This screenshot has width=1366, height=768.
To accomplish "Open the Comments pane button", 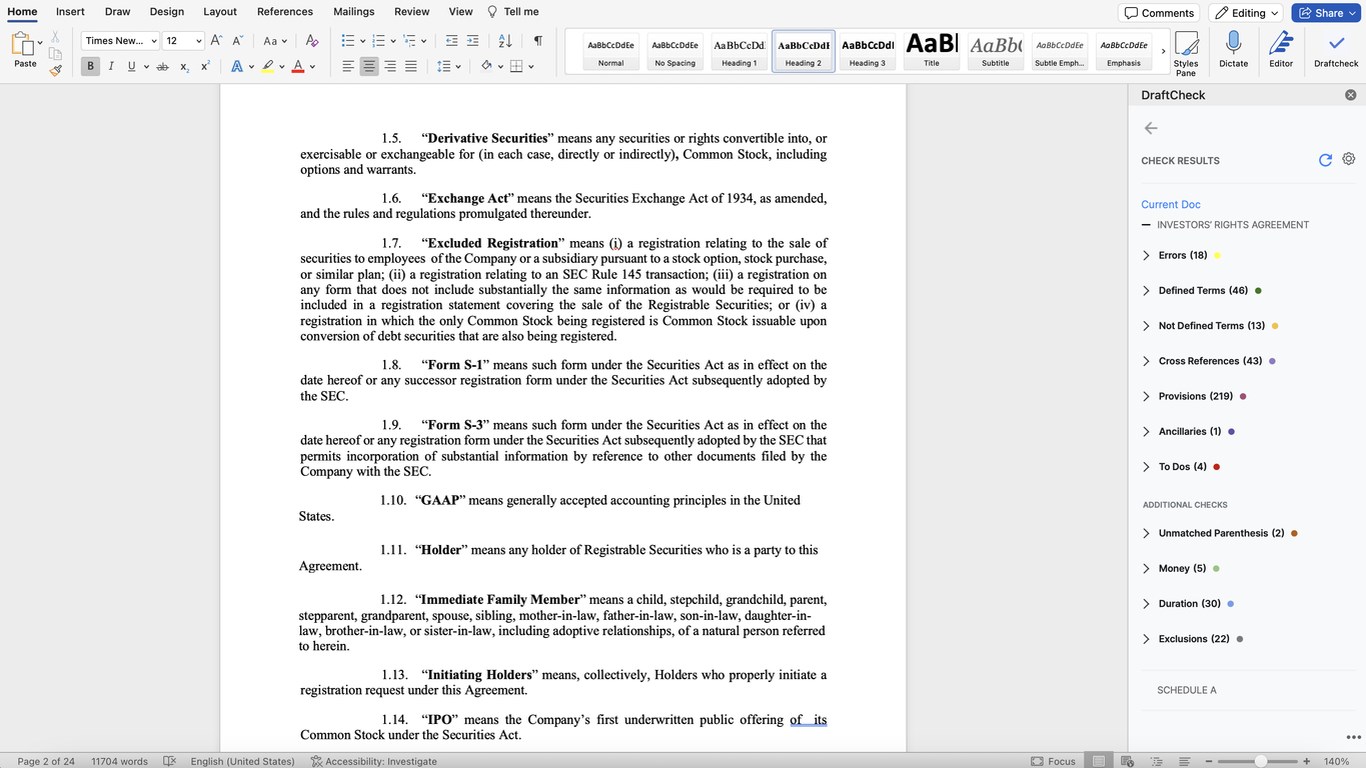I will pos(1159,13).
